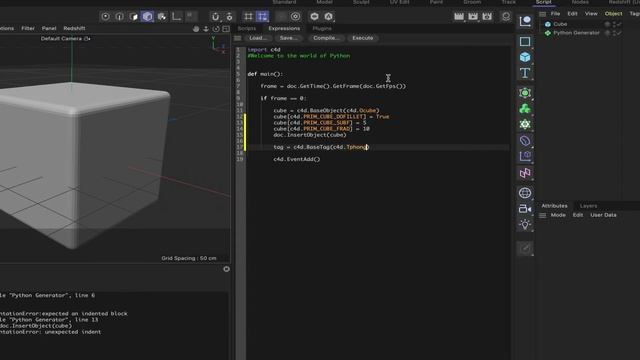
Task: Click the Load... button
Action: [x=258, y=38]
